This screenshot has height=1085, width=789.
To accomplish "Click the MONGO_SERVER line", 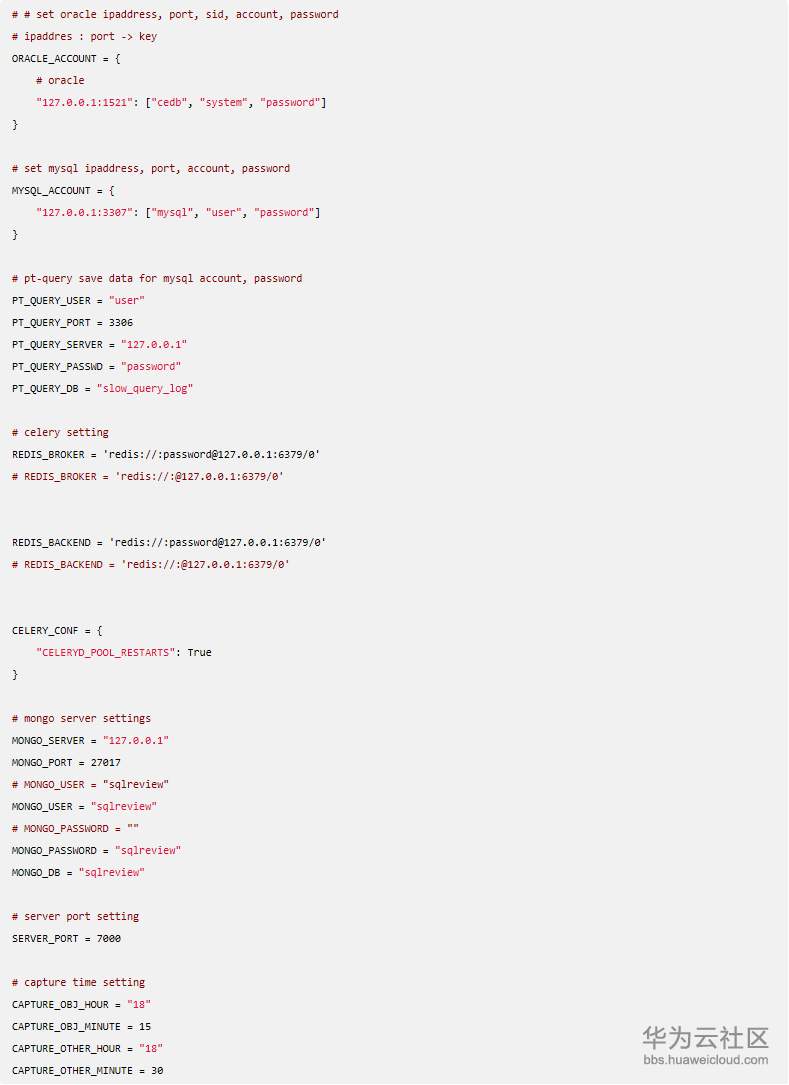I will 90,740.
